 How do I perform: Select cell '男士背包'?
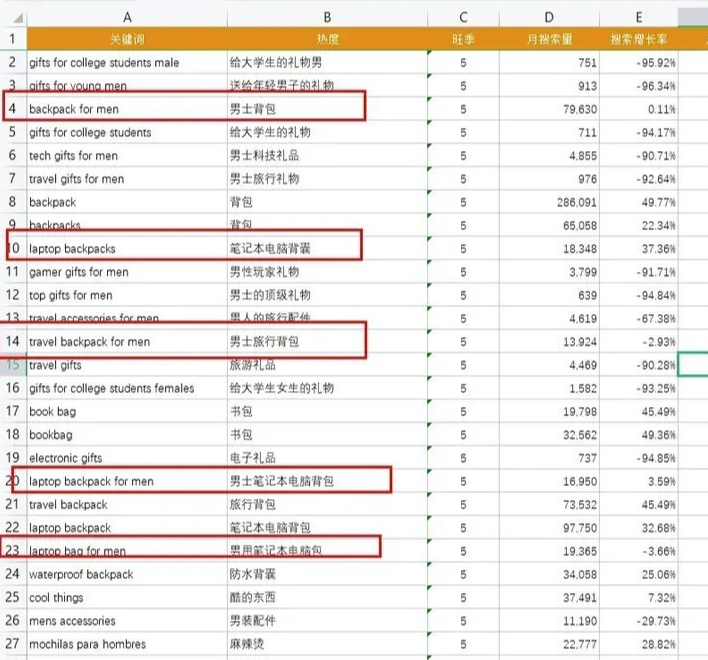(x=327, y=109)
